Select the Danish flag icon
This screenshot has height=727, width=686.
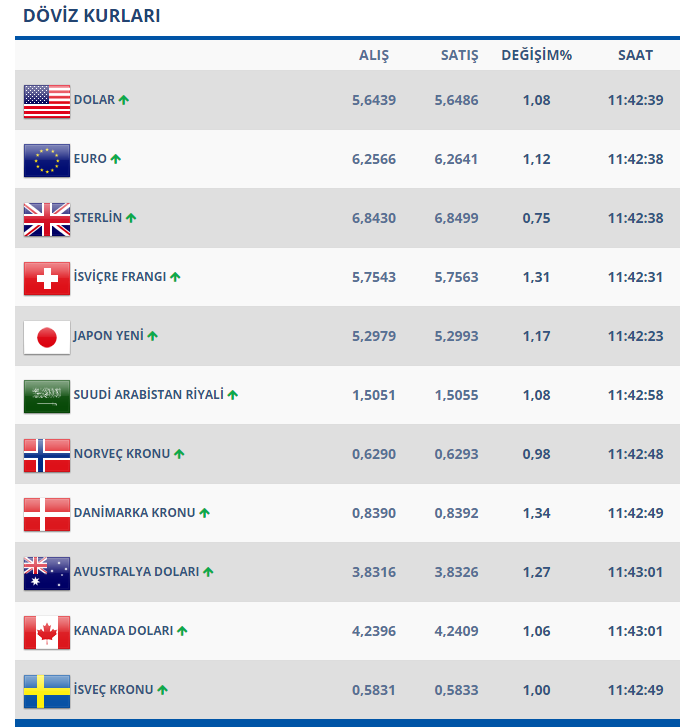pos(47,514)
